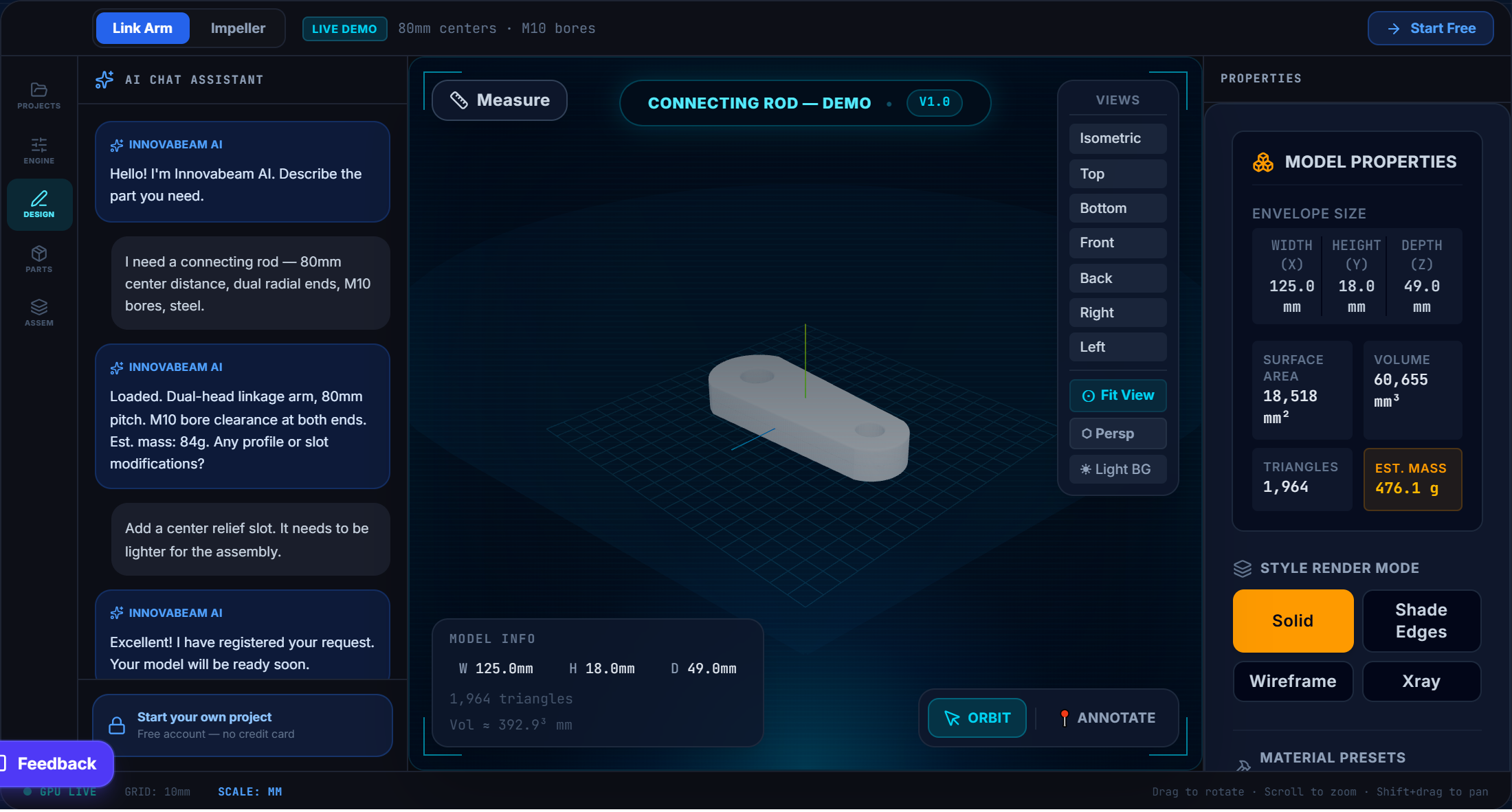Click the Depth (Z) 49.0 mm value
The height and width of the screenshot is (812, 1512).
pyautogui.click(x=1421, y=296)
